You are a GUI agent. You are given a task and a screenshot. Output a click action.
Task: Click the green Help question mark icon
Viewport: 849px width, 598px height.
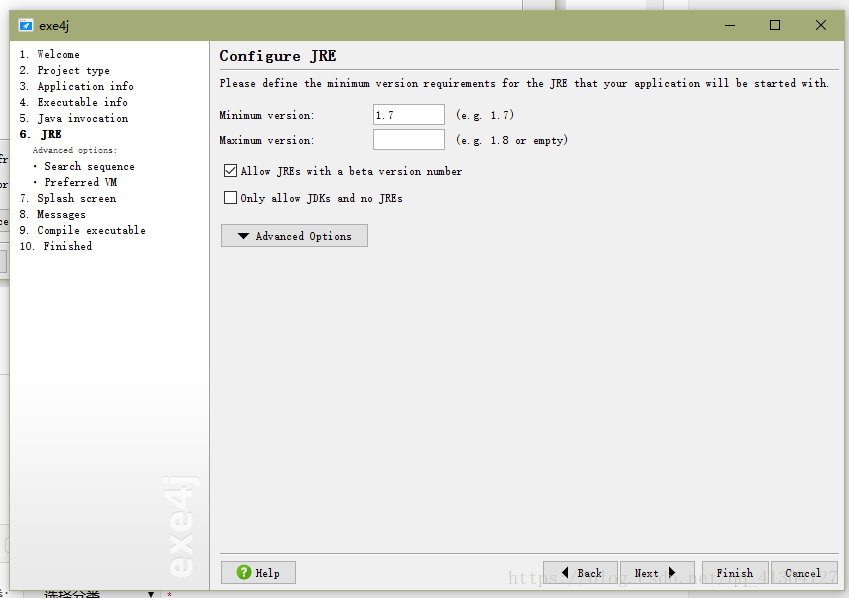pos(244,573)
